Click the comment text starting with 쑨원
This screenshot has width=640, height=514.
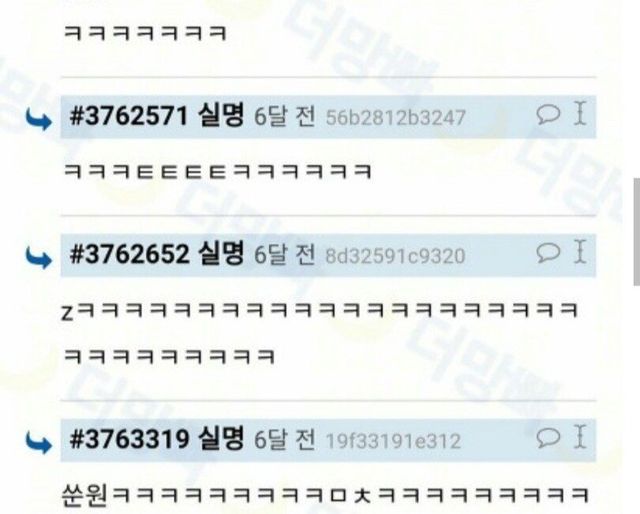coord(325,495)
